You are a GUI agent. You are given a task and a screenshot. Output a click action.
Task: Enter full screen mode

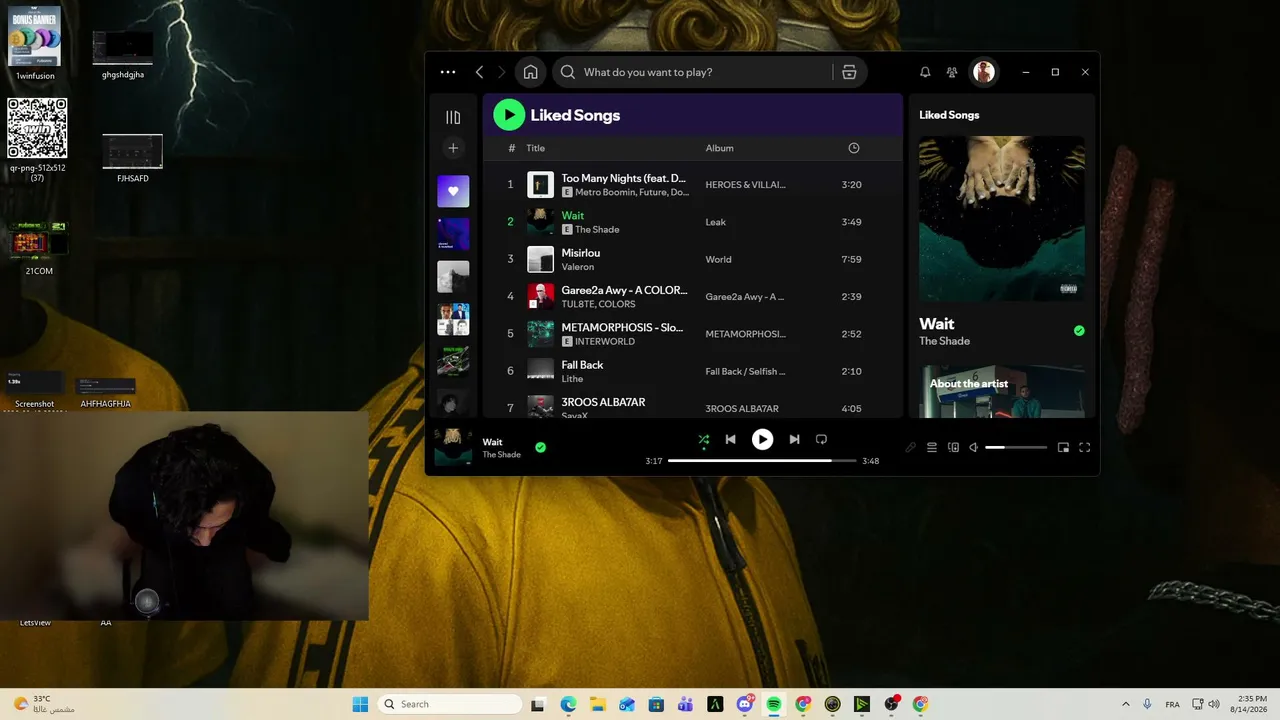[x=1084, y=447]
